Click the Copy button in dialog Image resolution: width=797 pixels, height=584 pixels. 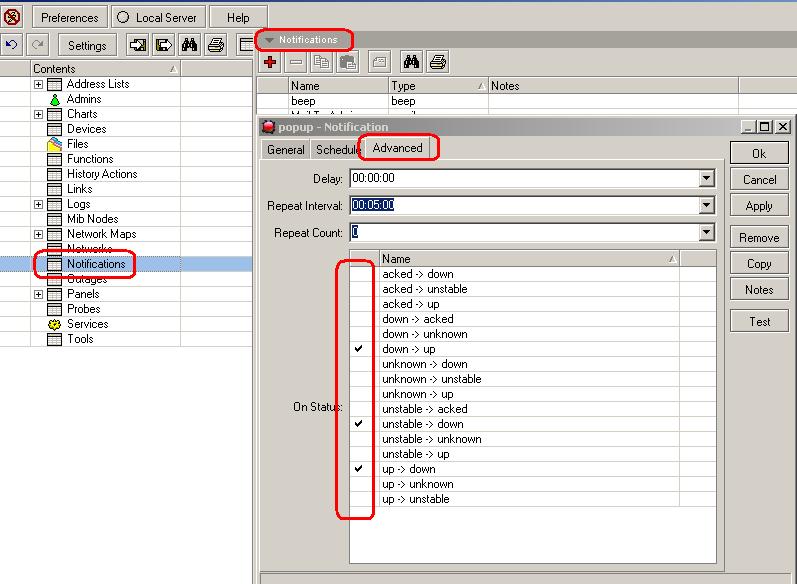tap(759, 263)
